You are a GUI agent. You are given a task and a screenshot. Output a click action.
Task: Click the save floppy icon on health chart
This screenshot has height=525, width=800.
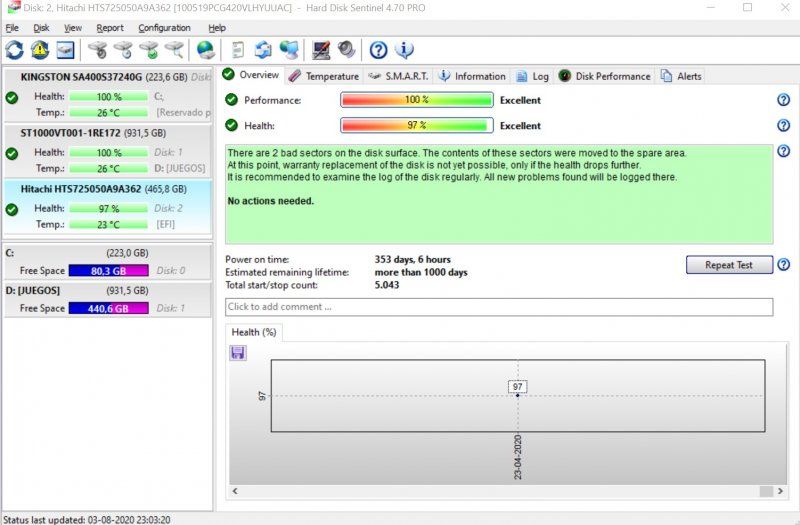(x=238, y=353)
